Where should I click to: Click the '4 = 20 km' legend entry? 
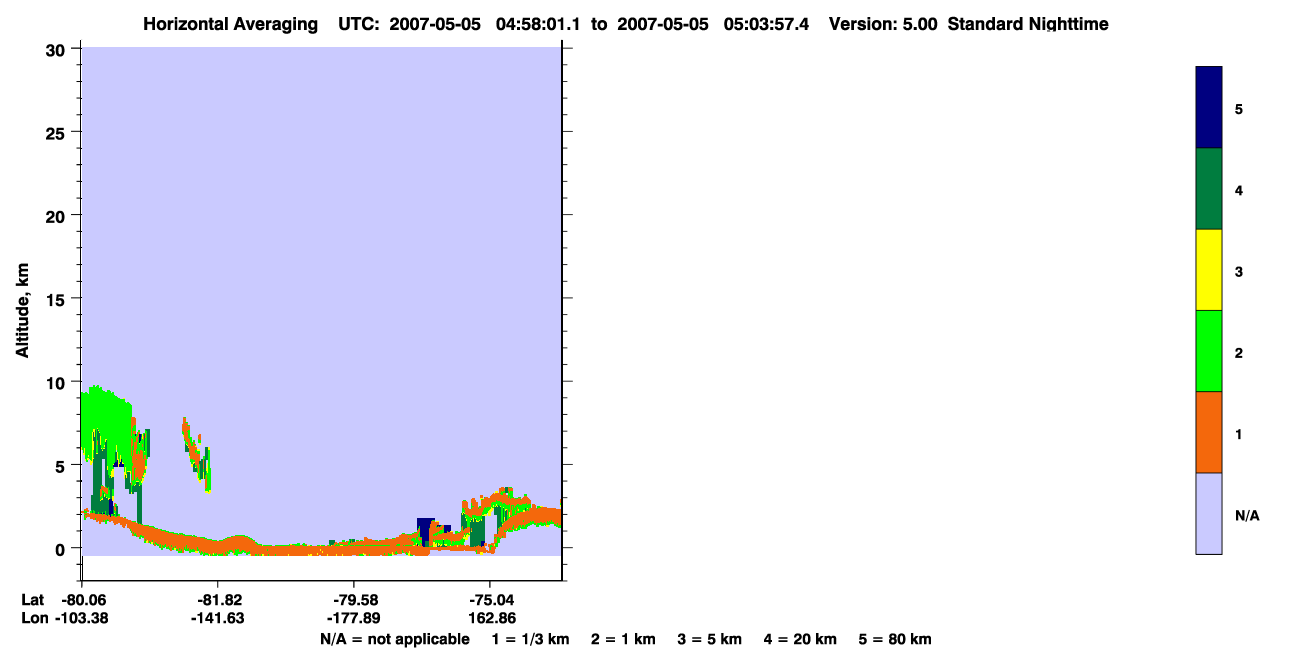point(800,639)
